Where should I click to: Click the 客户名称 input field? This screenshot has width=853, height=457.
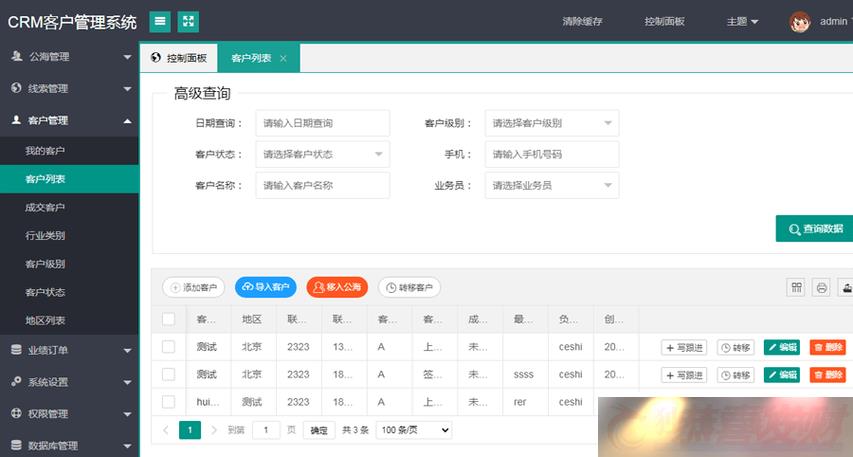tap(323, 186)
